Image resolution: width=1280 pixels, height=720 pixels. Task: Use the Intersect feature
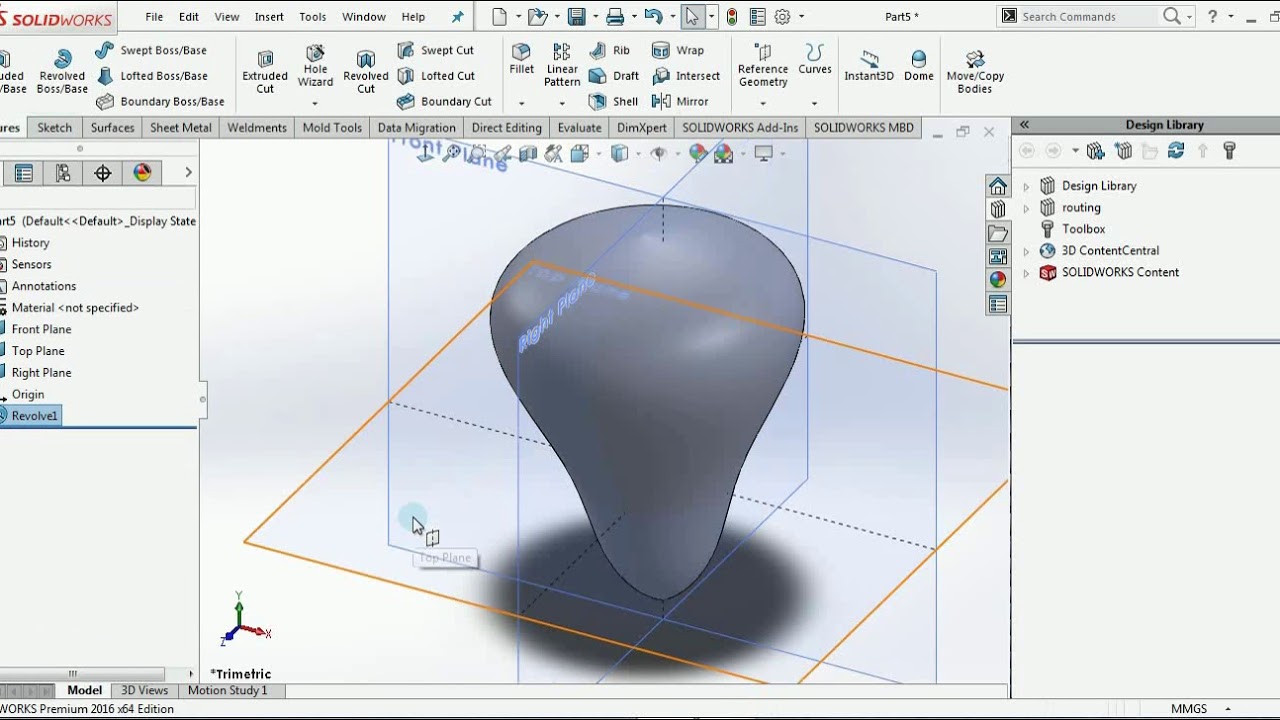[686, 76]
